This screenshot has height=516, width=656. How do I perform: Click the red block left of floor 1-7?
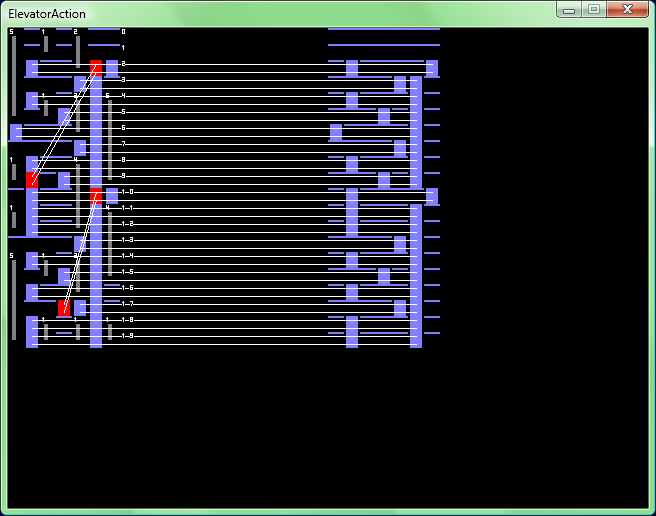64,308
